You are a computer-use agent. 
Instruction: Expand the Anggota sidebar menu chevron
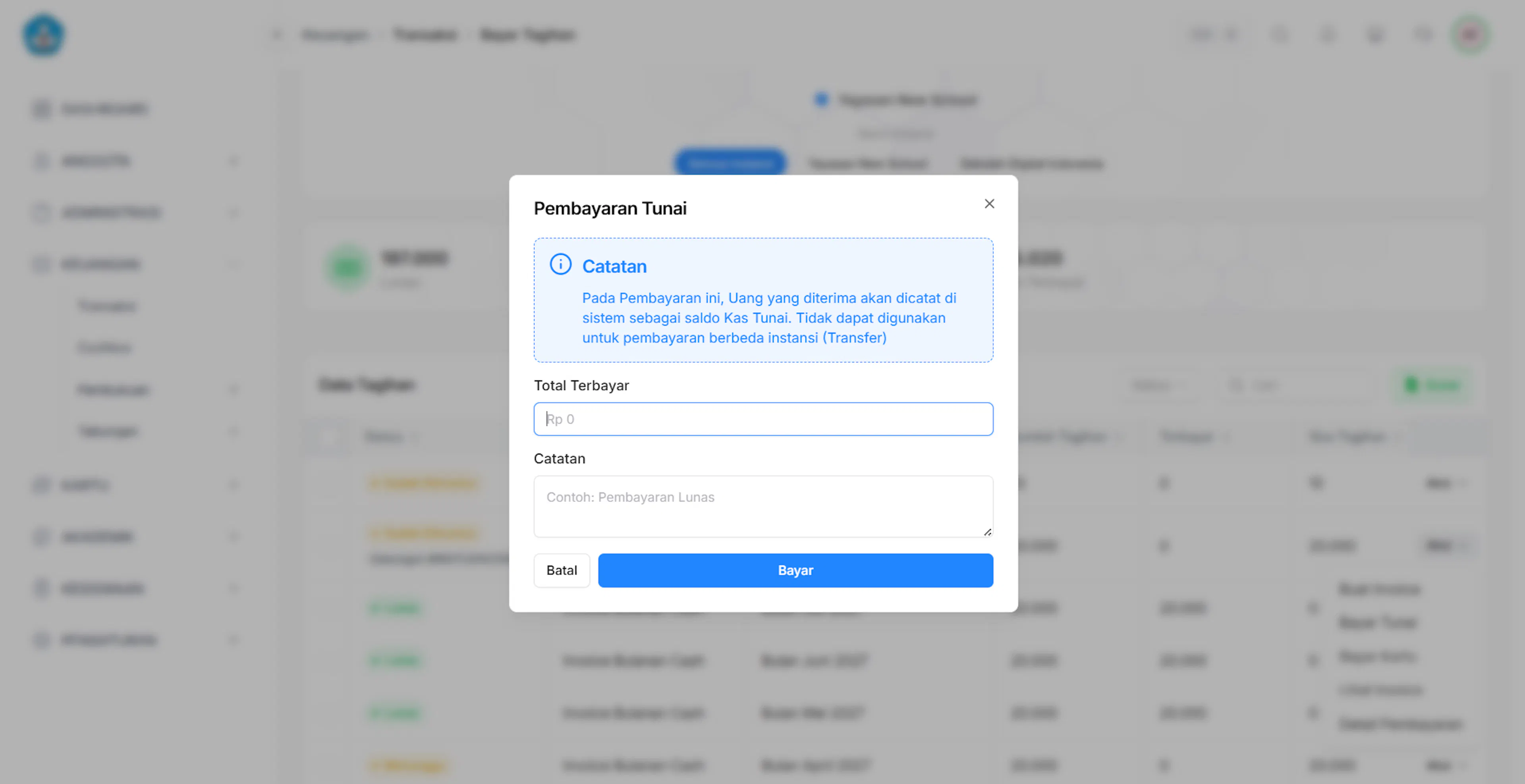[233, 161]
